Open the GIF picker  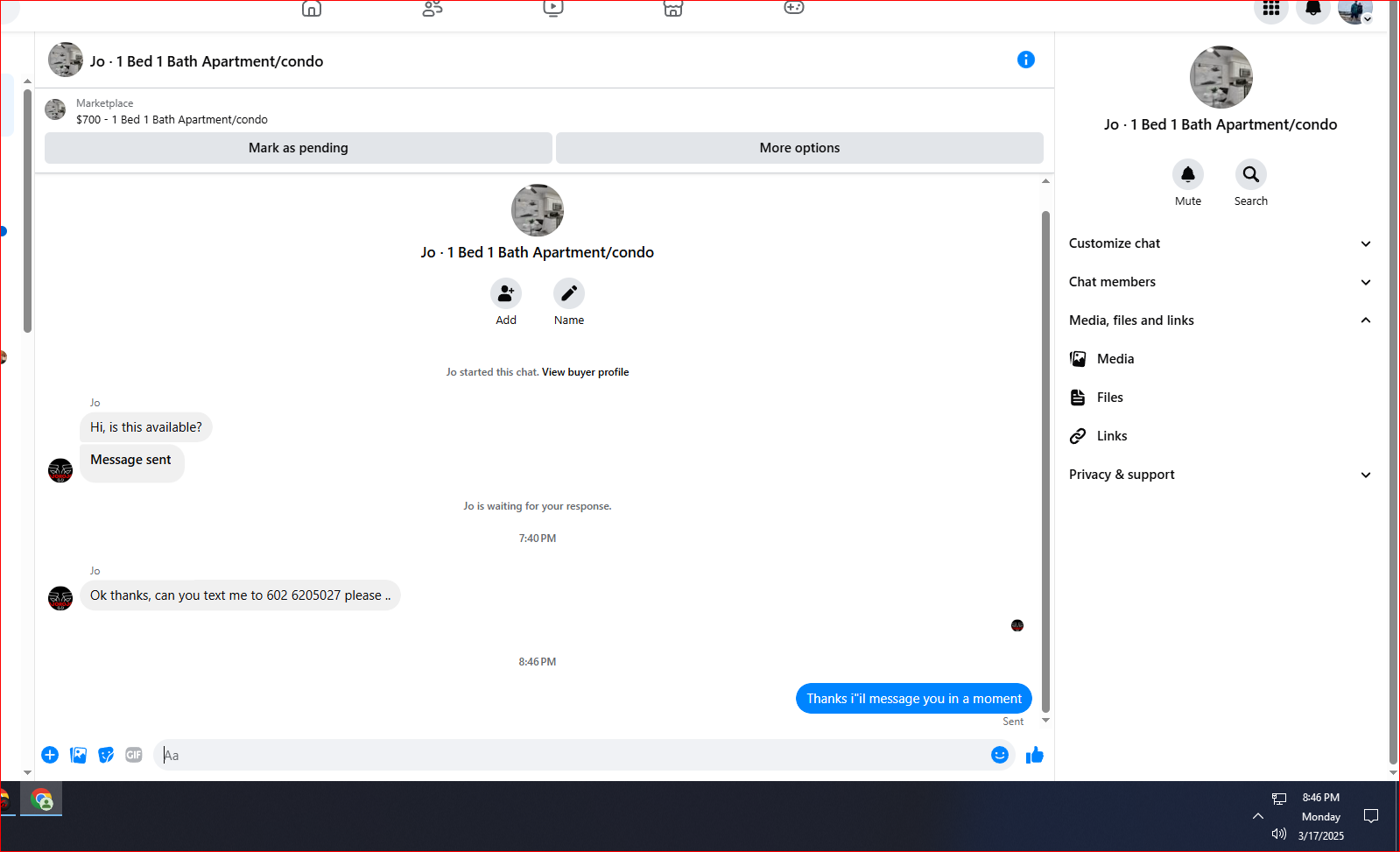point(134,755)
